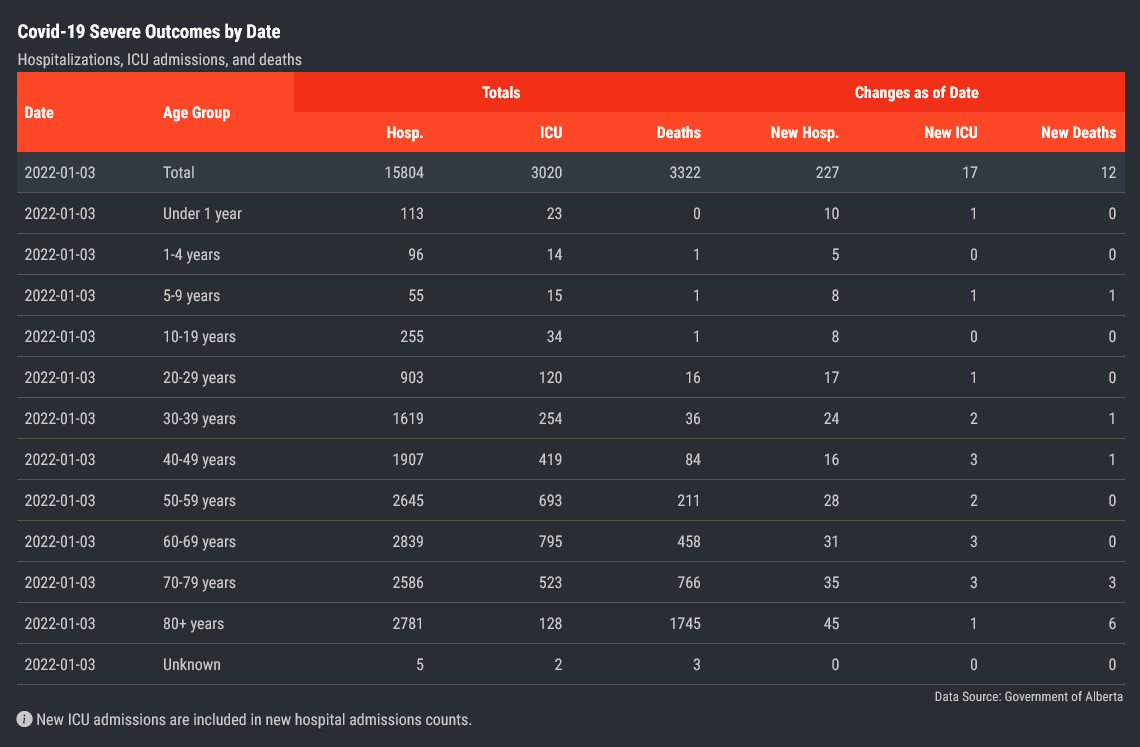Select deaths value 766 in 70-79 years row
Screen dimensions: 1140x747
click(x=689, y=583)
